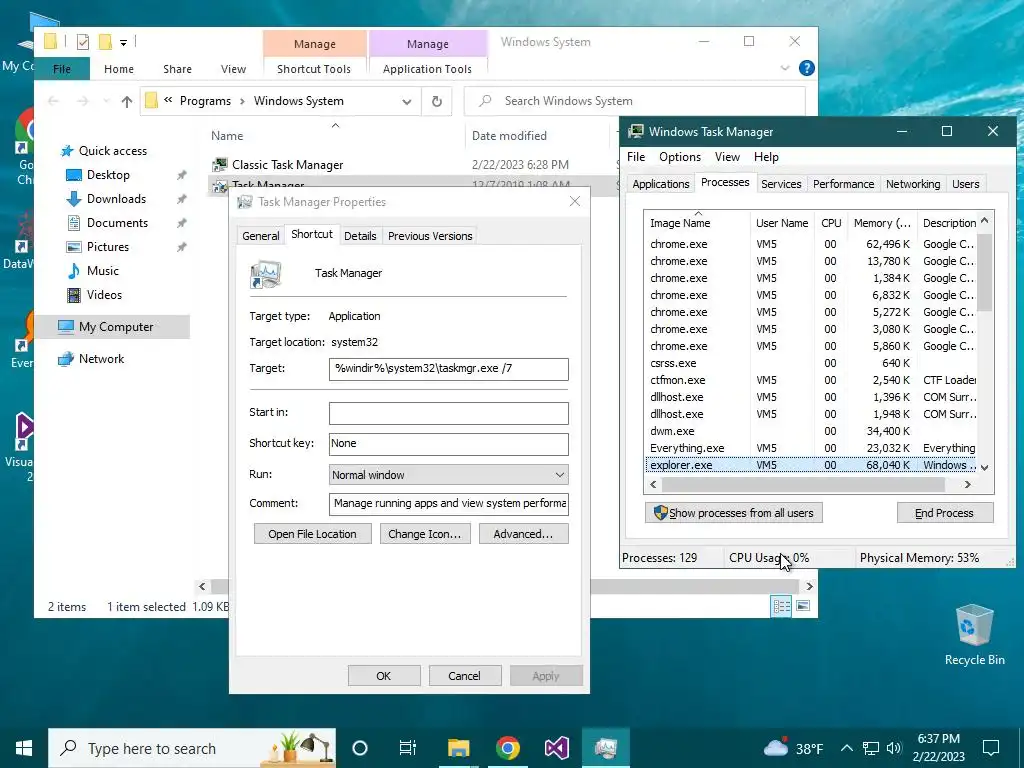Viewport: 1024px width, 768px height.
Task: Sort processes by the CPU column header
Action: click(831, 223)
